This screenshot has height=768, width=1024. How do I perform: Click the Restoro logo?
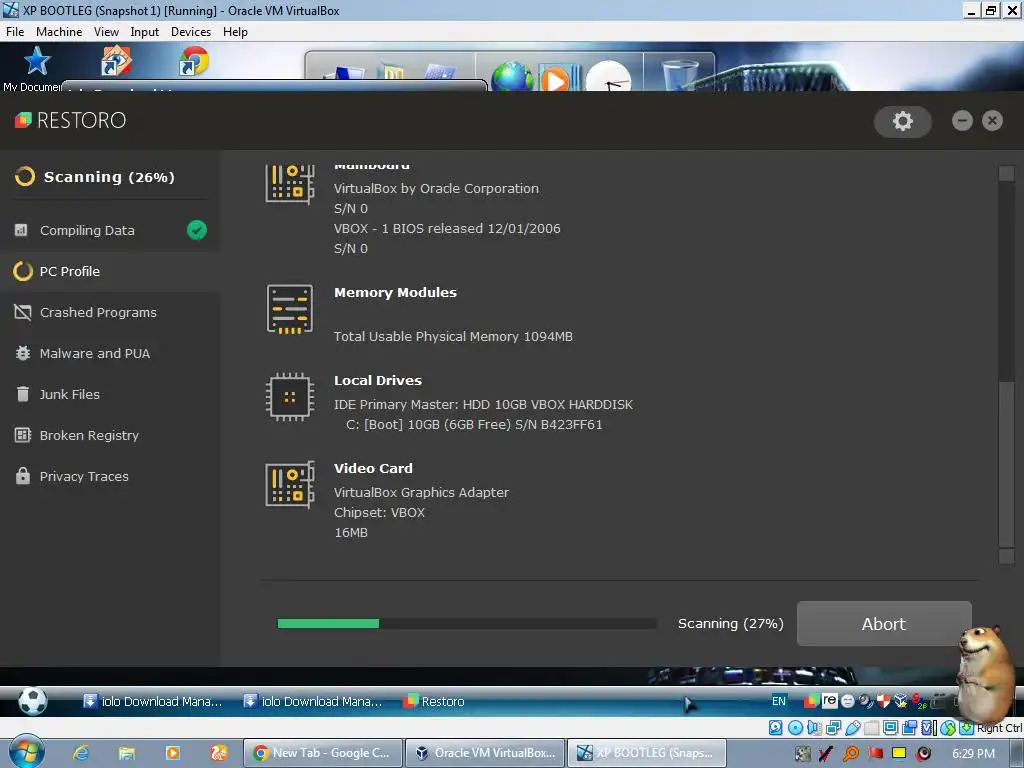tap(70, 120)
